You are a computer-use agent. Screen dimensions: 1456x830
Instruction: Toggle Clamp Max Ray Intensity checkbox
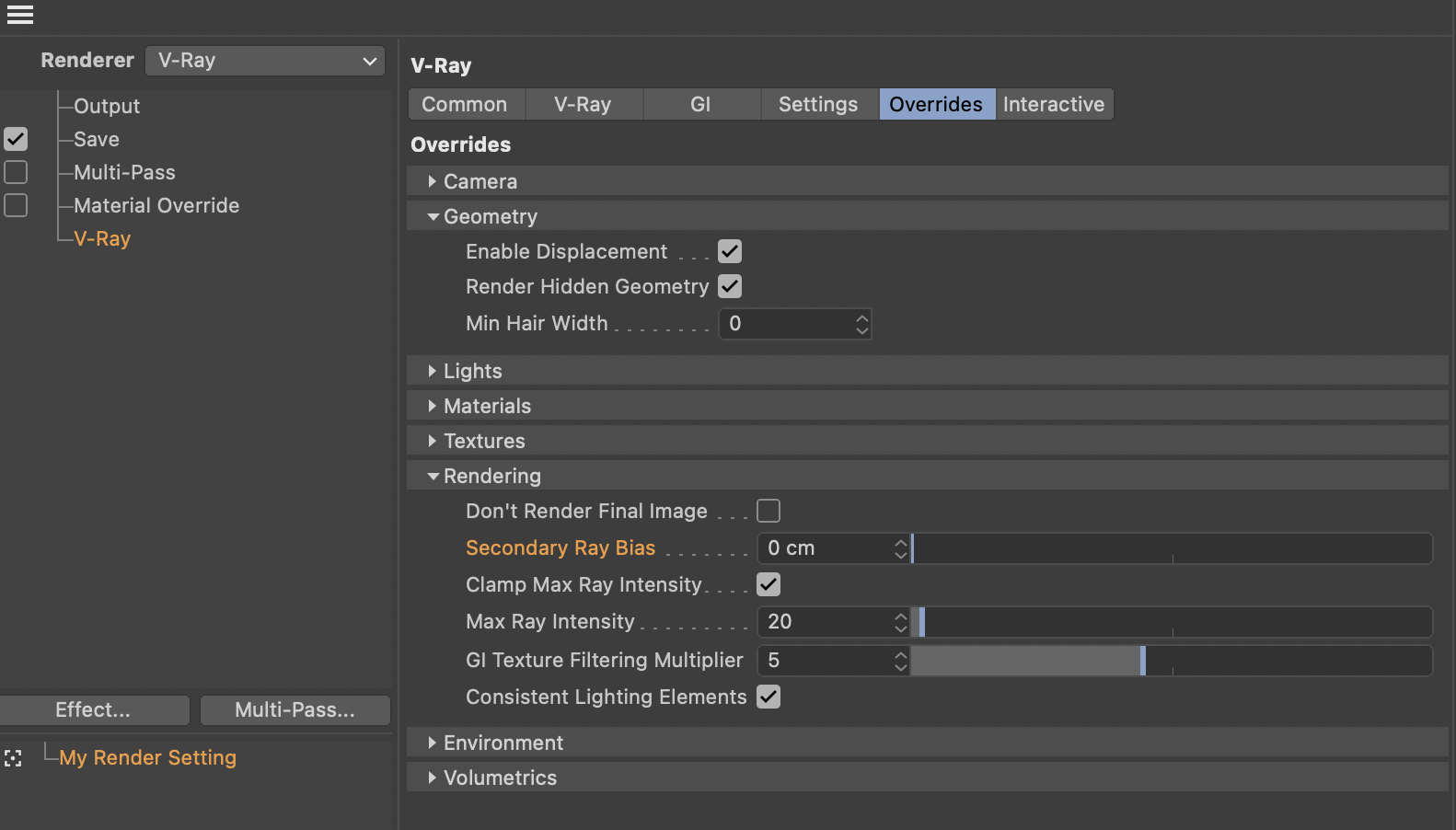(x=768, y=584)
